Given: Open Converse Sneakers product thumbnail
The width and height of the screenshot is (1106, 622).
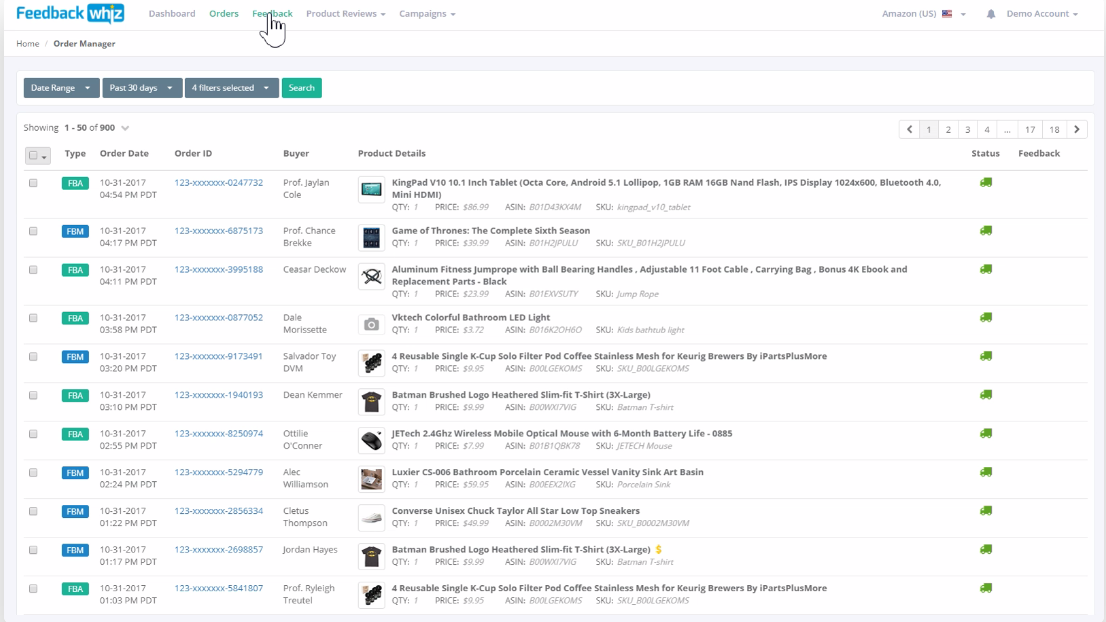Looking at the screenshot, I should click(x=371, y=518).
